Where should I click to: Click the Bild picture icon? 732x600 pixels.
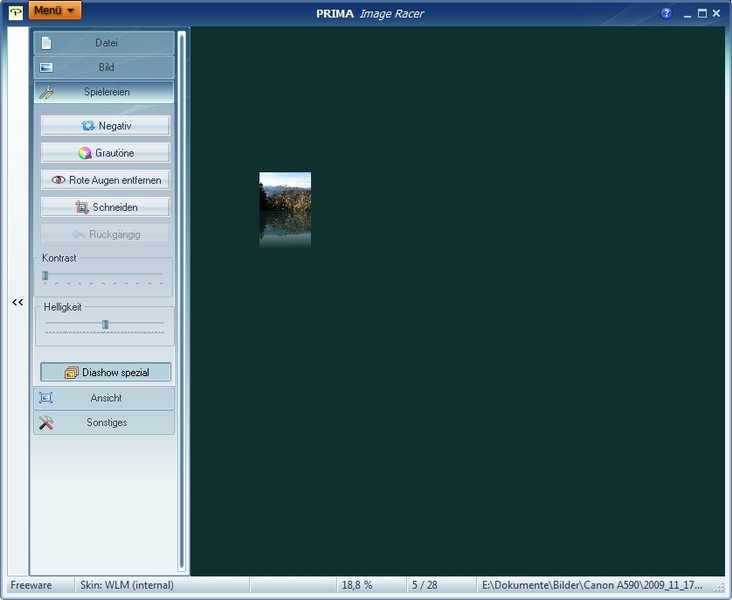click(x=46, y=68)
